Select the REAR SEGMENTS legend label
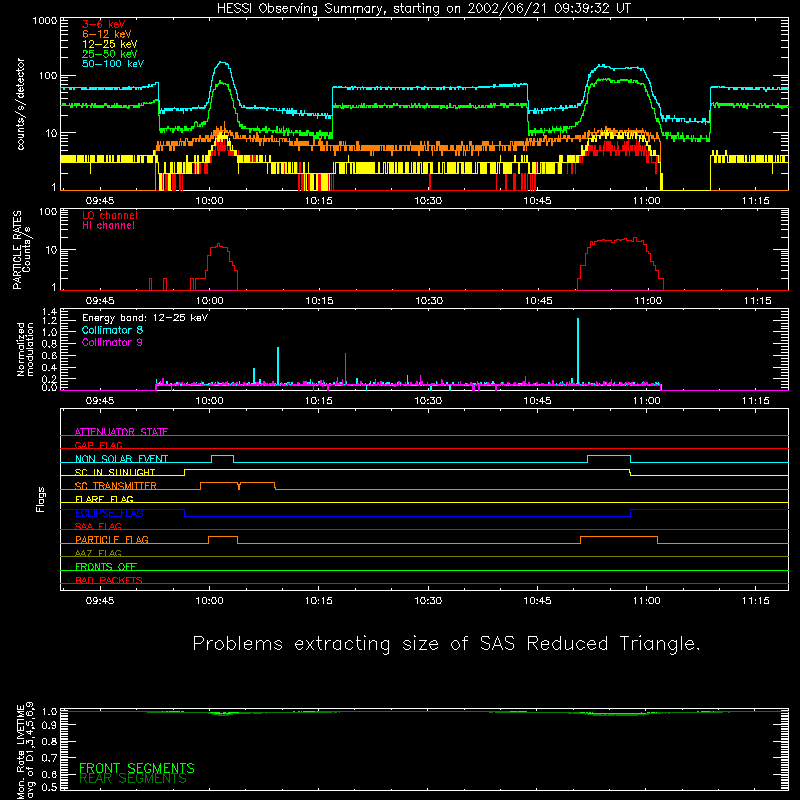The width and height of the screenshot is (800, 800). coord(133,779)
